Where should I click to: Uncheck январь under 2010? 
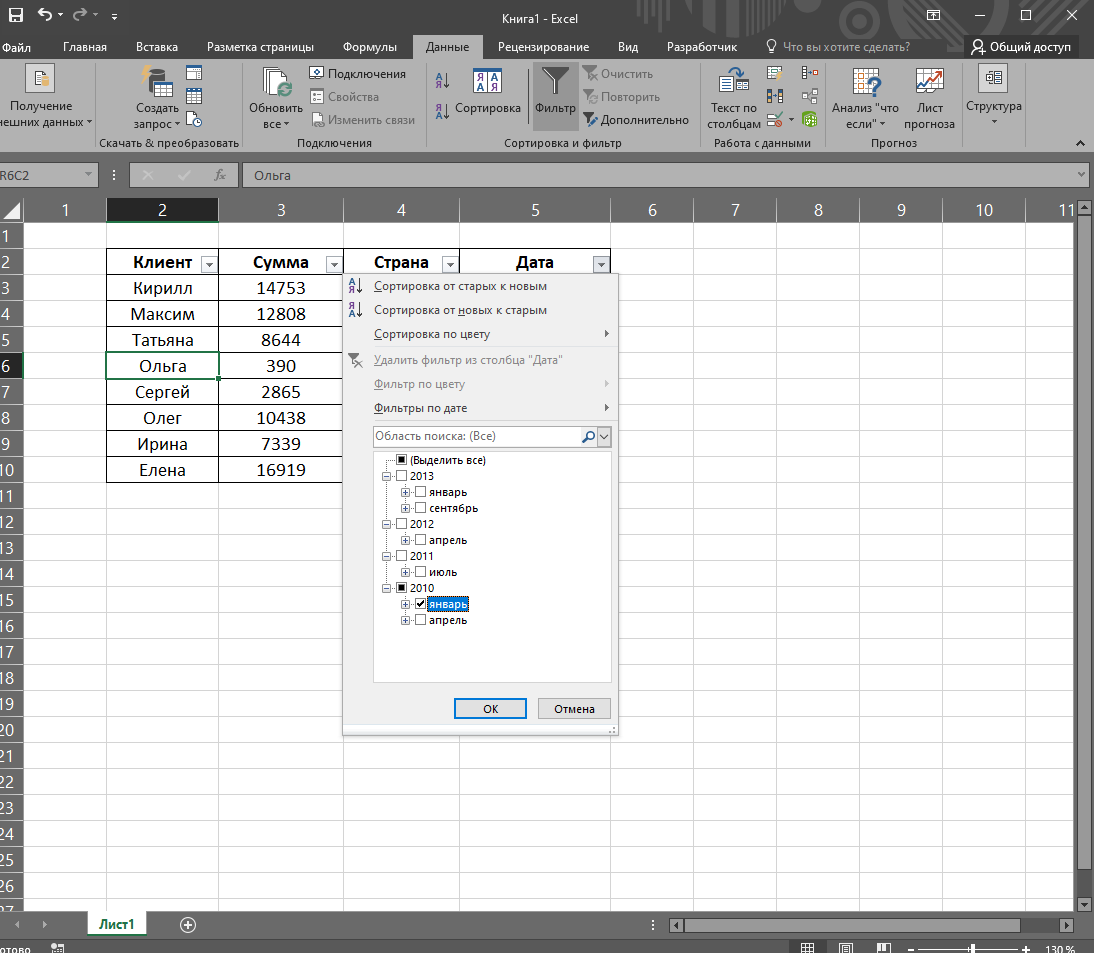click(420, 604)
